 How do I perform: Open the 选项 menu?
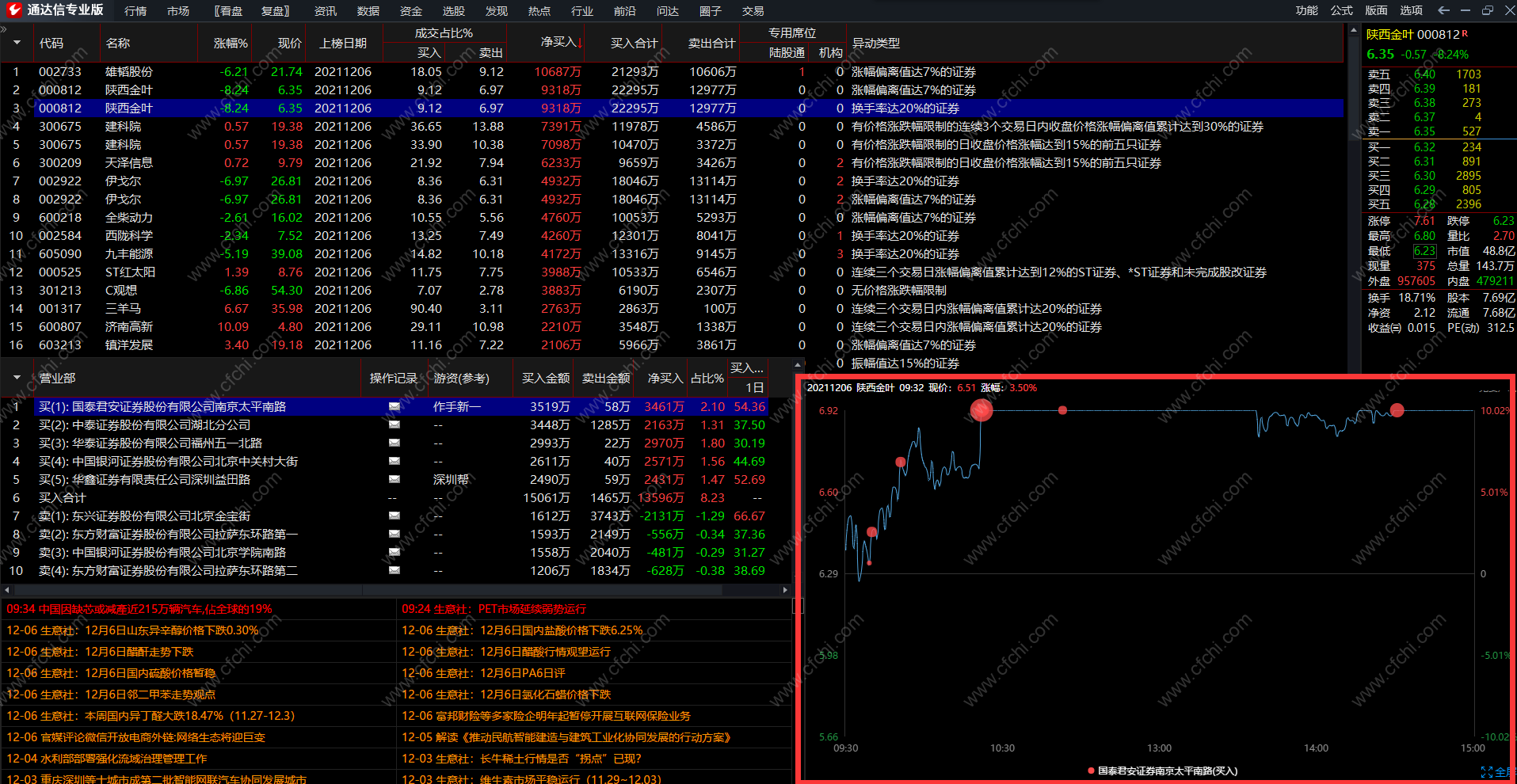[x=1411, y=10]
